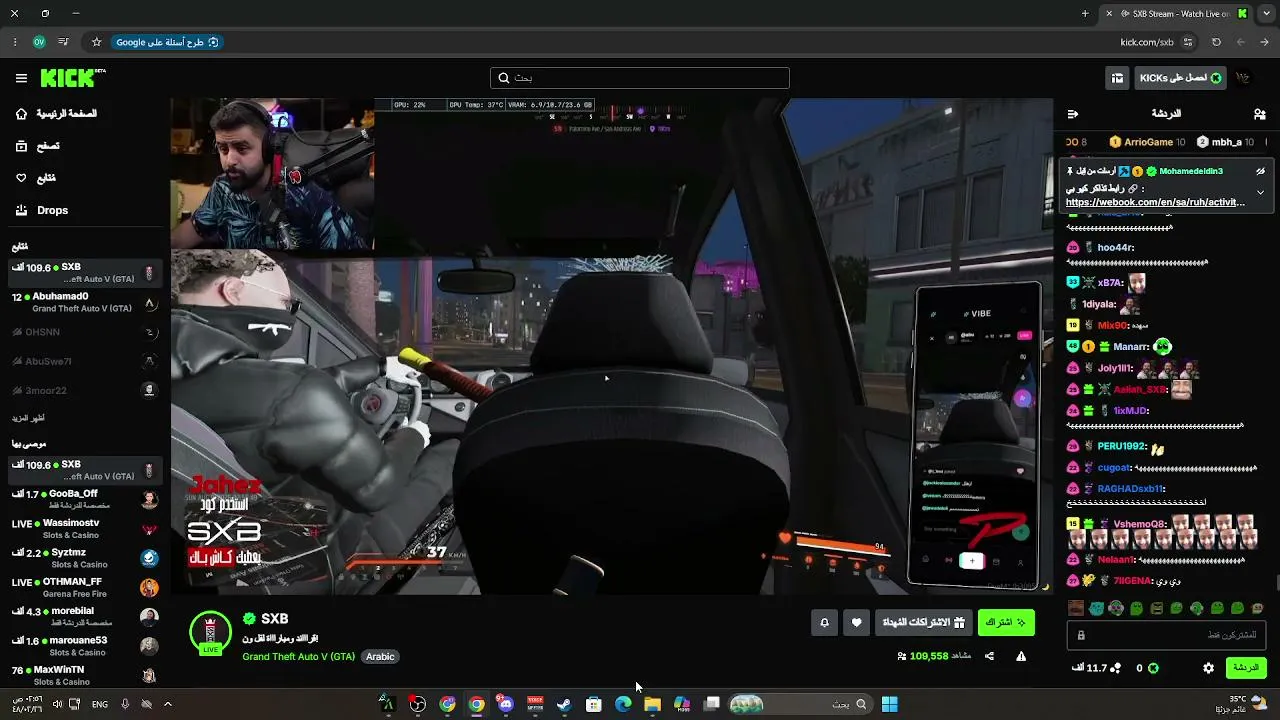Open the SXB streamer avatar
The image size is (1280, 720).
[210, 633]
